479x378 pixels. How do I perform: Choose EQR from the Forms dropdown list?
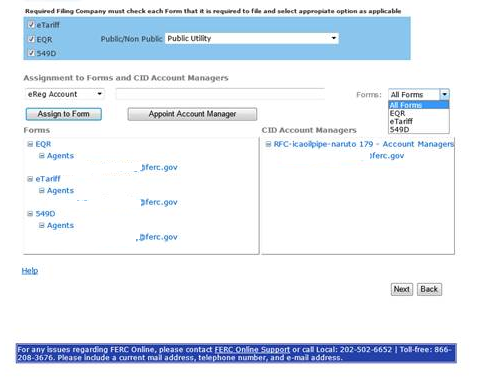(419, 113)
